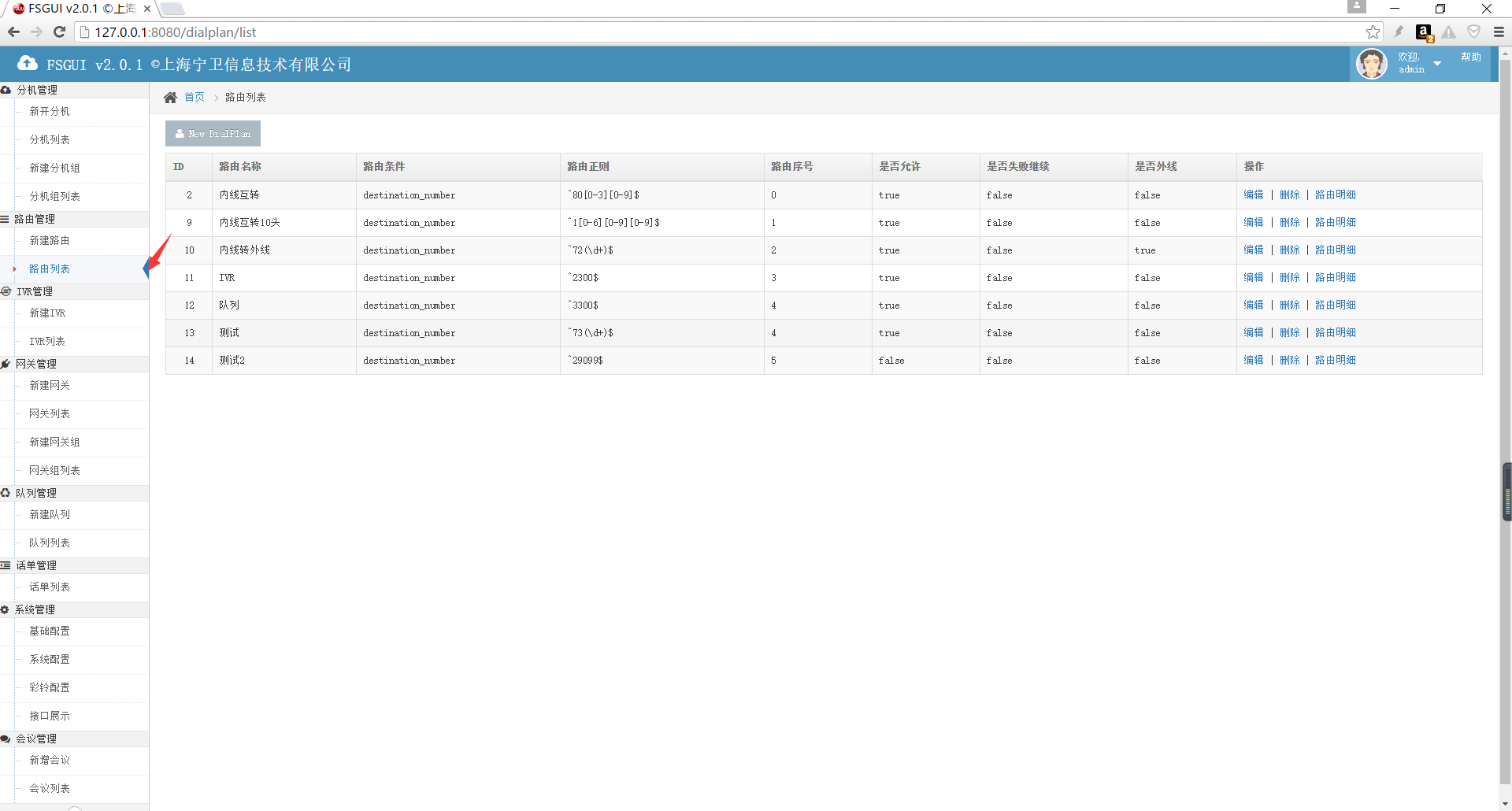Click the FSGUI cloud logo icon
Viewport: 1512px width, 811px height.
coord(28,64)
